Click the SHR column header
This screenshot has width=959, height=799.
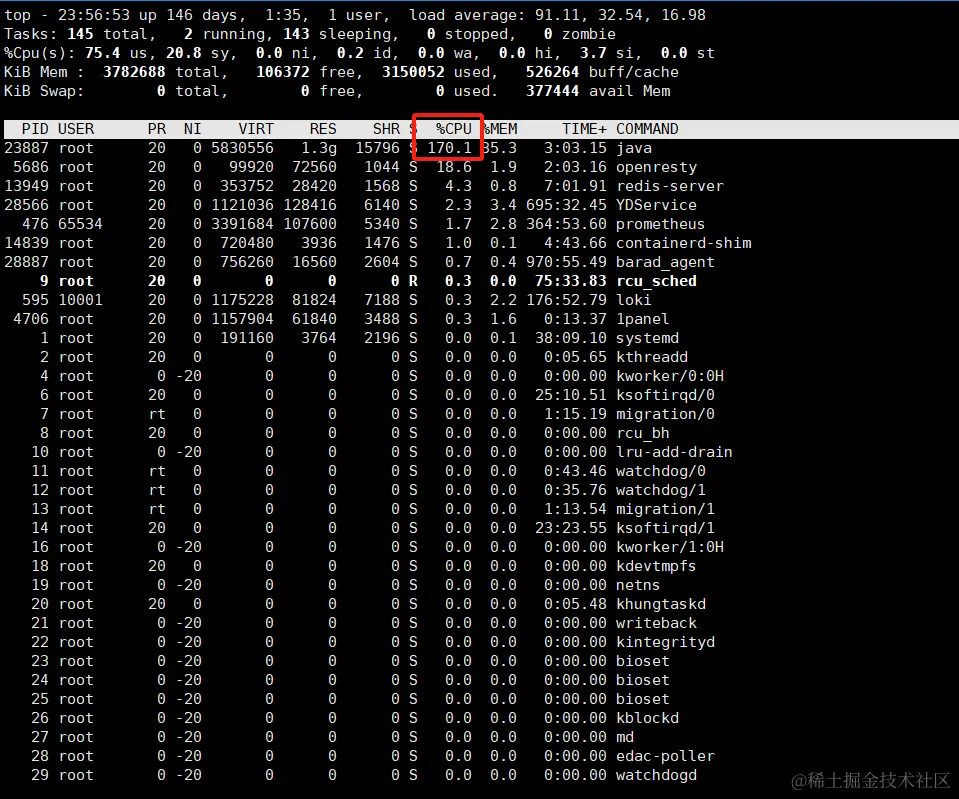click(x=387, y=129)
